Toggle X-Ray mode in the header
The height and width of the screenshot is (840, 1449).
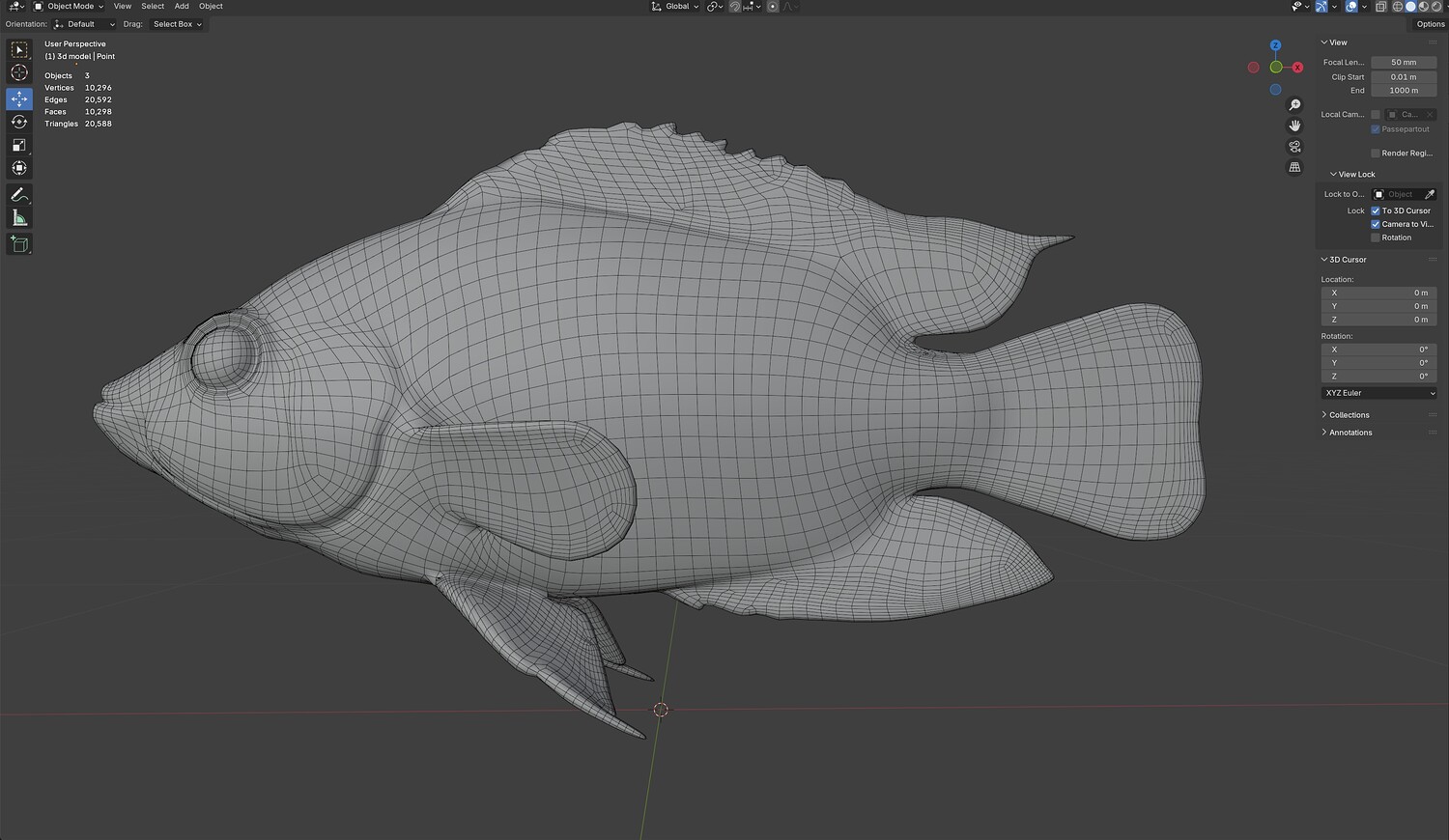(x=1381, y=7)
